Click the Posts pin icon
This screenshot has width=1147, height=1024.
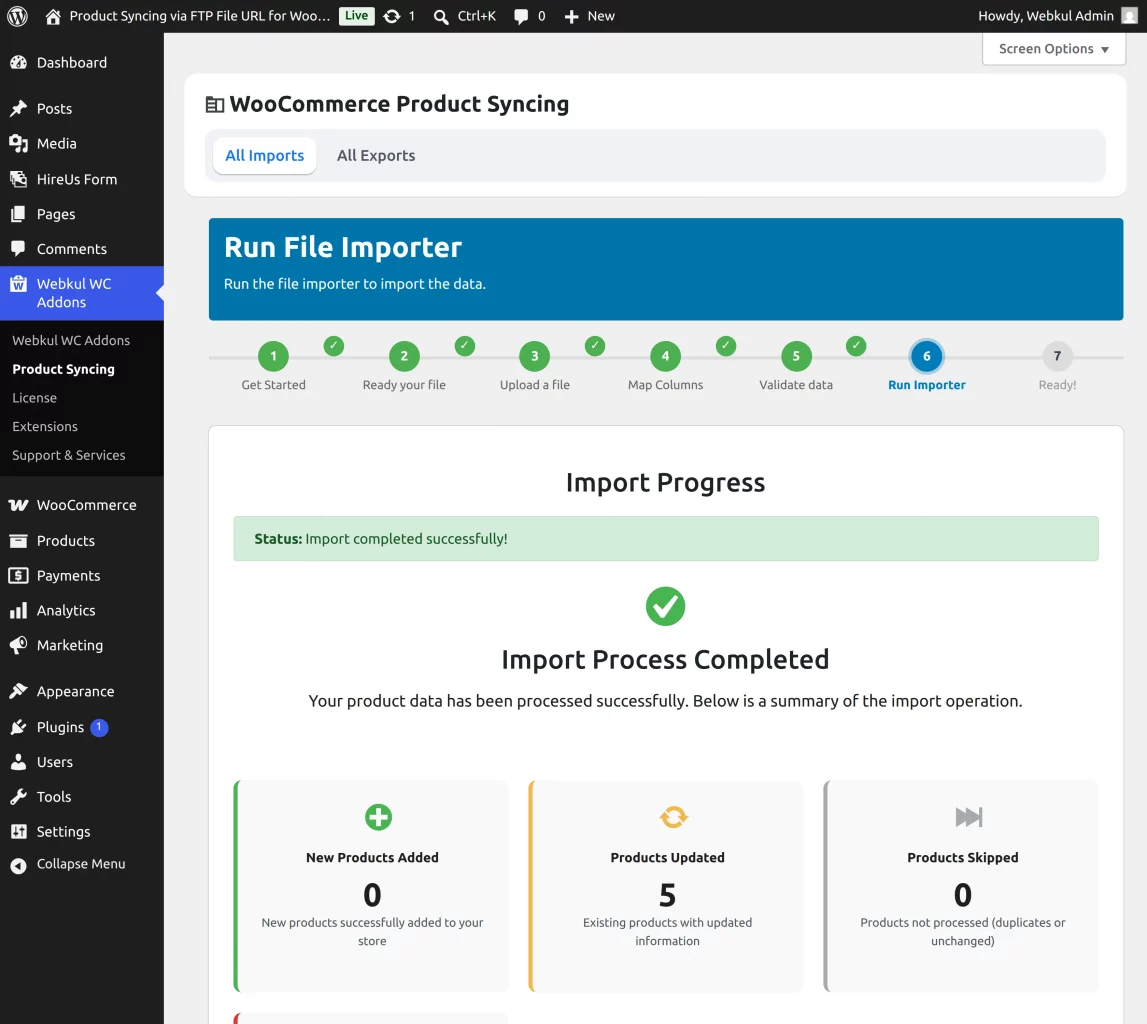tap(18, 109)
